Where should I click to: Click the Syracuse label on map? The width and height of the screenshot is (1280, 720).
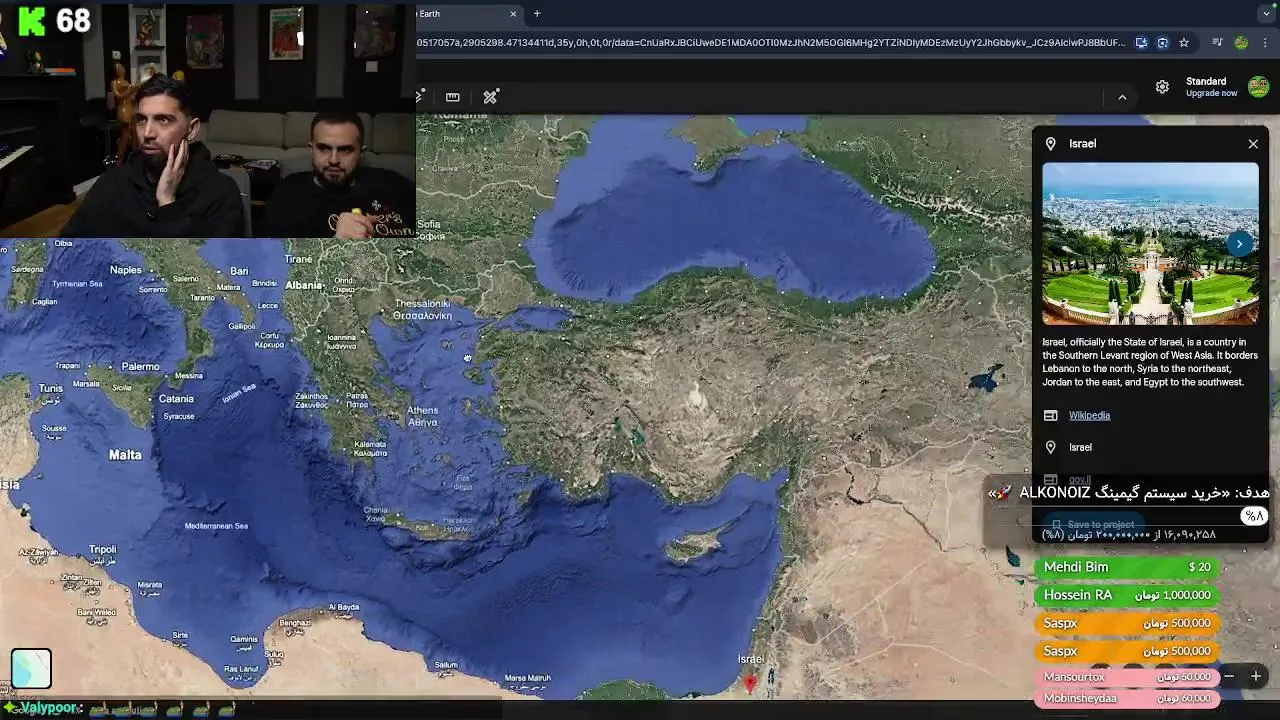coord(178,416)
